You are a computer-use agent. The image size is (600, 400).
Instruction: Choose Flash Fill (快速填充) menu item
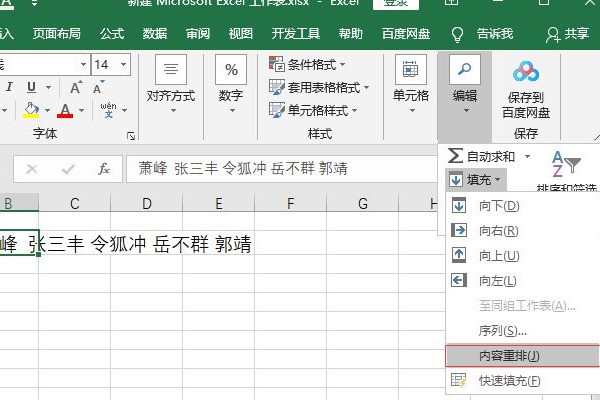click(509, 380)
